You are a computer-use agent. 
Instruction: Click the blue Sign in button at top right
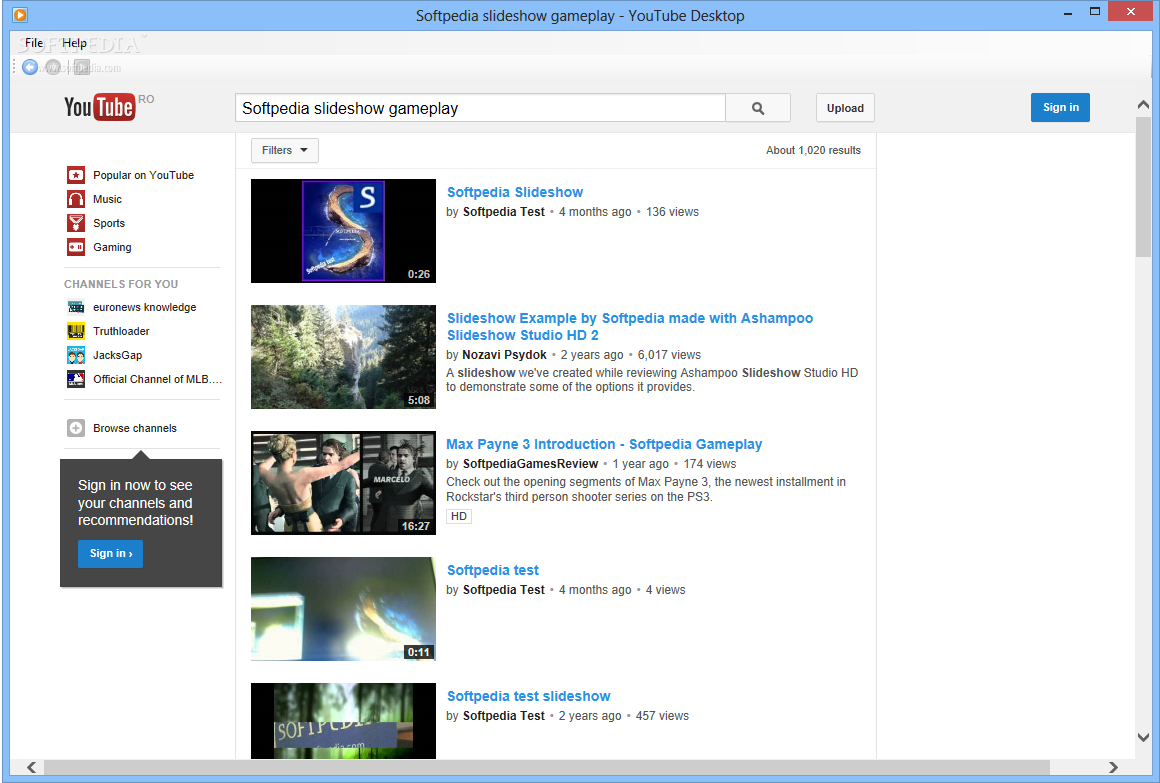1060,107
